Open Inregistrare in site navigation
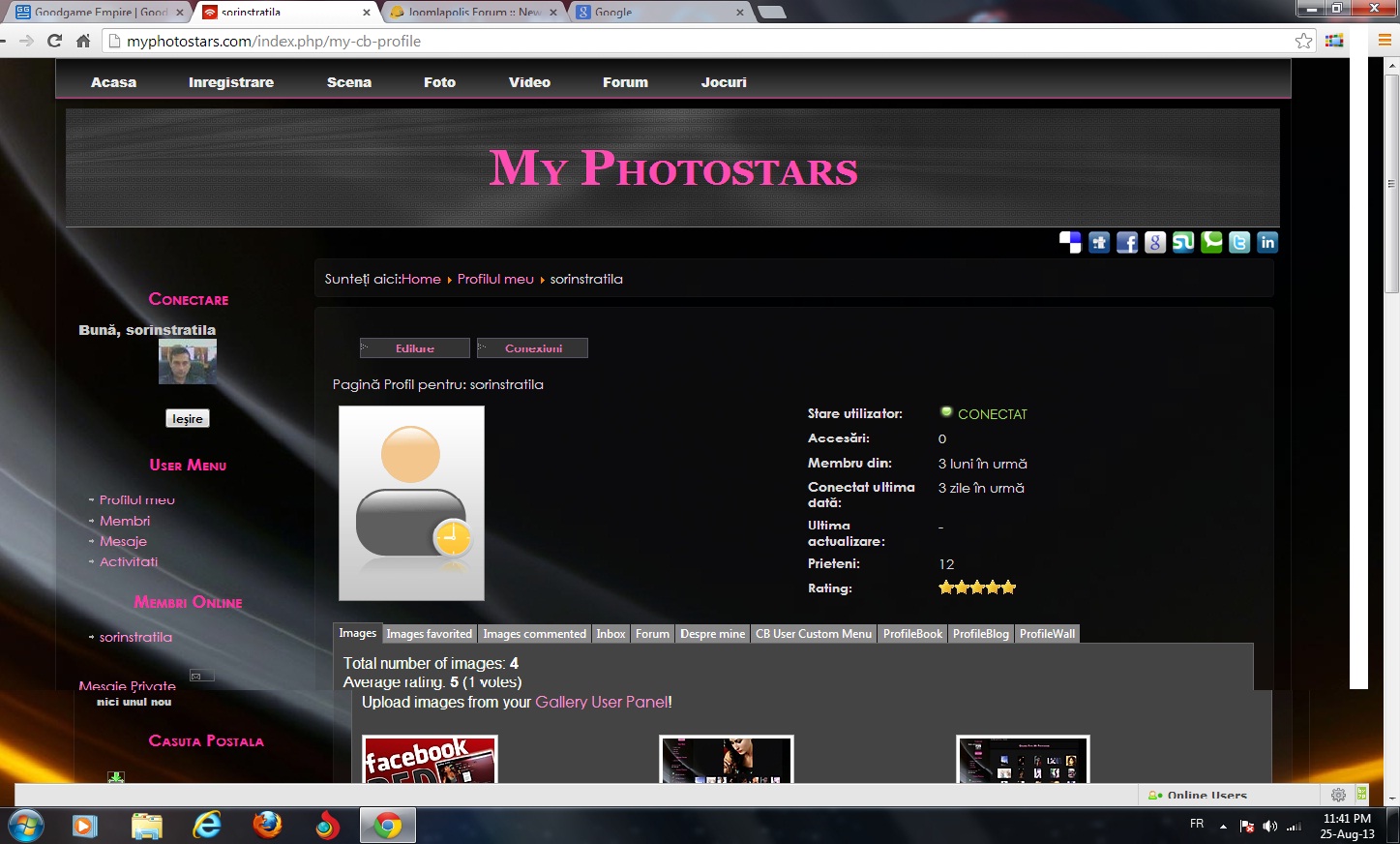Image resolution: width=1400 pixels, height=844 pixels. click(231, 82)
